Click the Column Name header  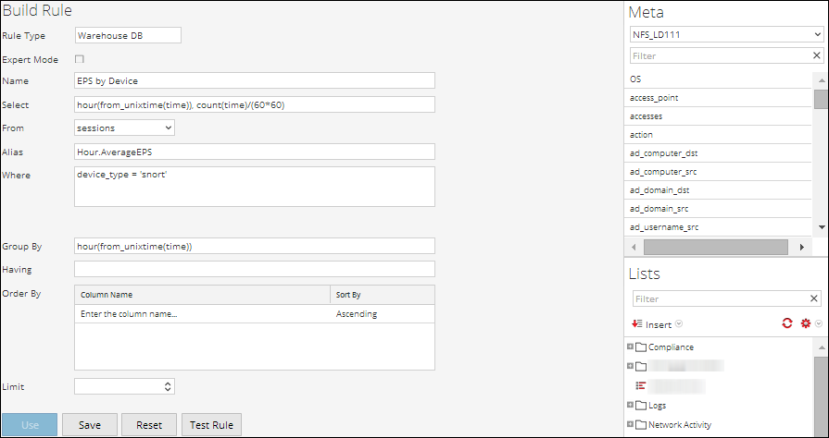click(202, 295)
